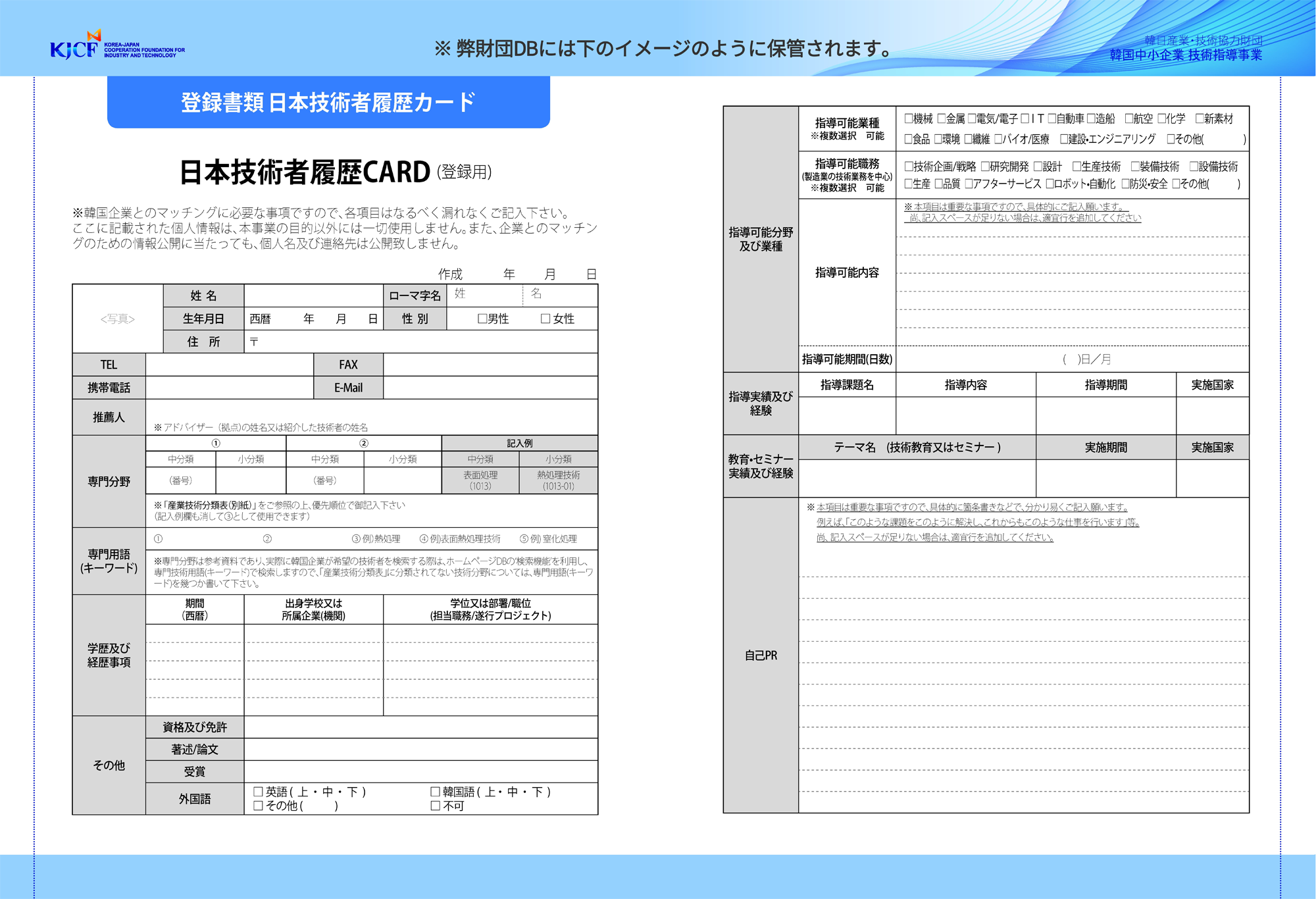Click the 登録書類 日本技術者履歴カード banner
Screen dimensions: 1316x899
tap(328, 102)
